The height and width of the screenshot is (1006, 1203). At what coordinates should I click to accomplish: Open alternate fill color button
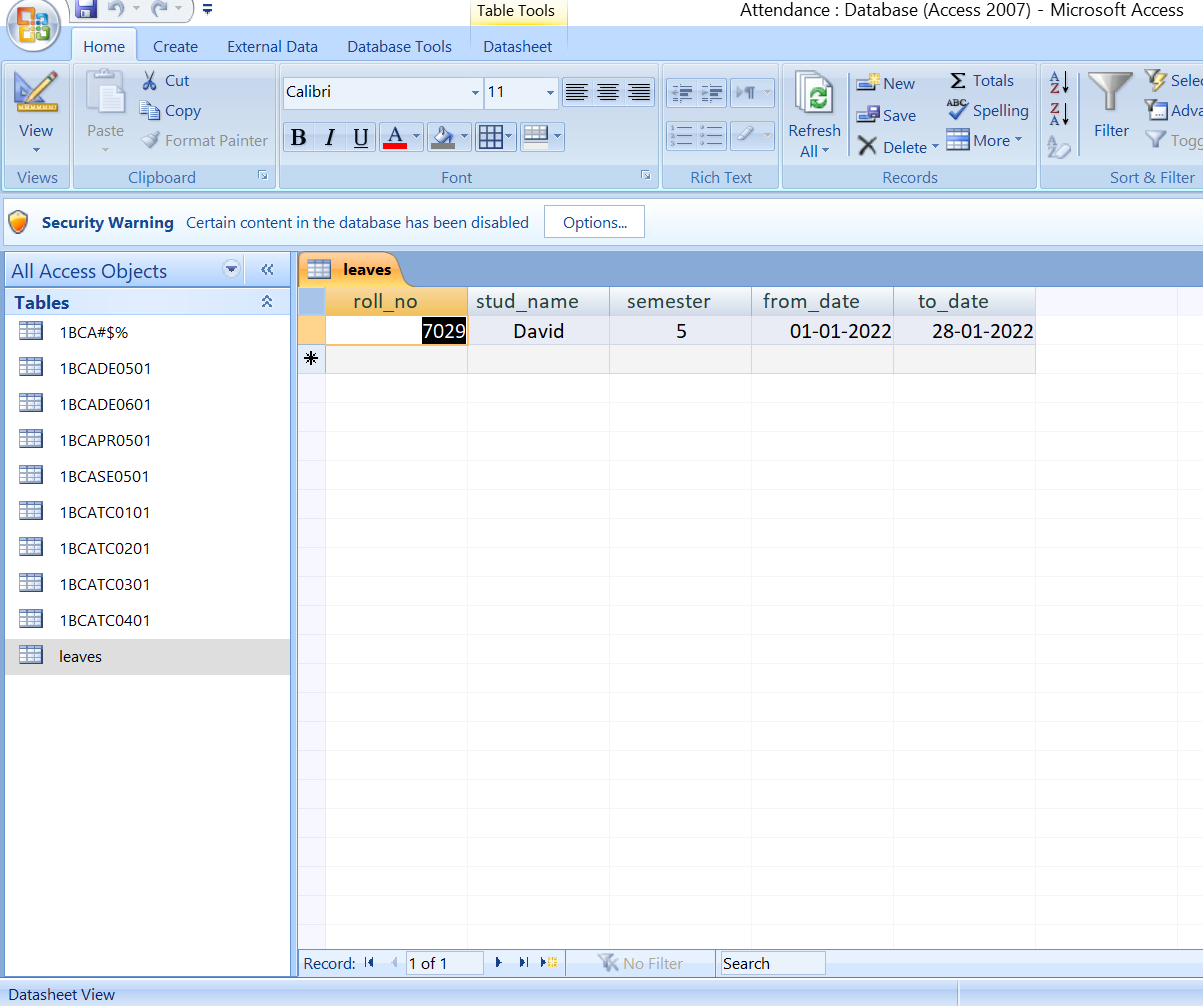[x=542, y=138]
